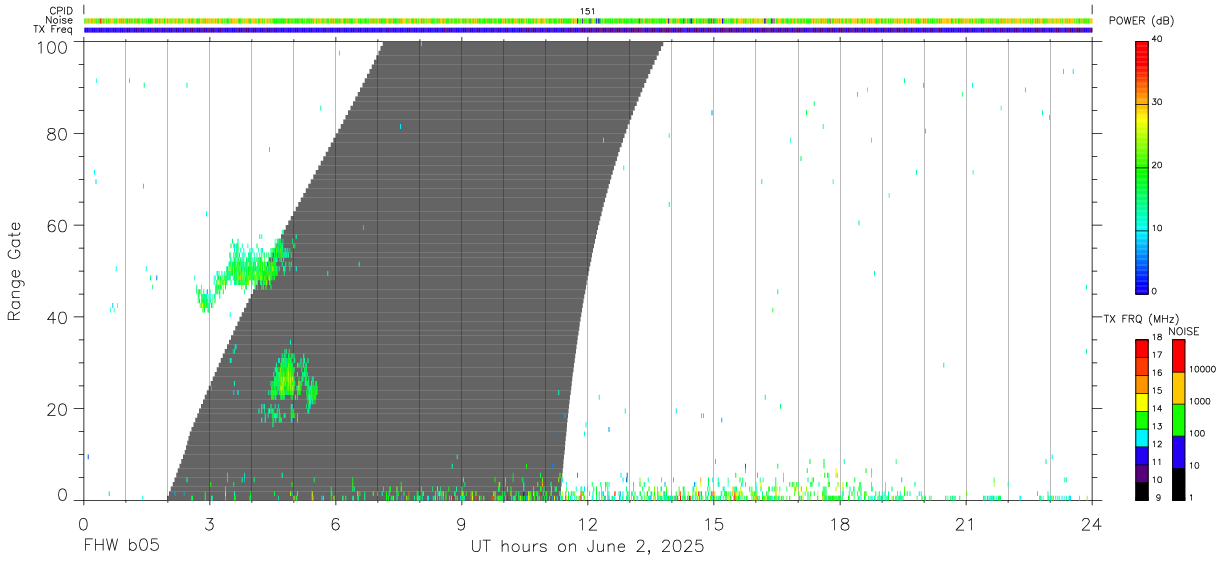
Task: Click the TX Freq color strip above plot
Action: pos(588,30)
